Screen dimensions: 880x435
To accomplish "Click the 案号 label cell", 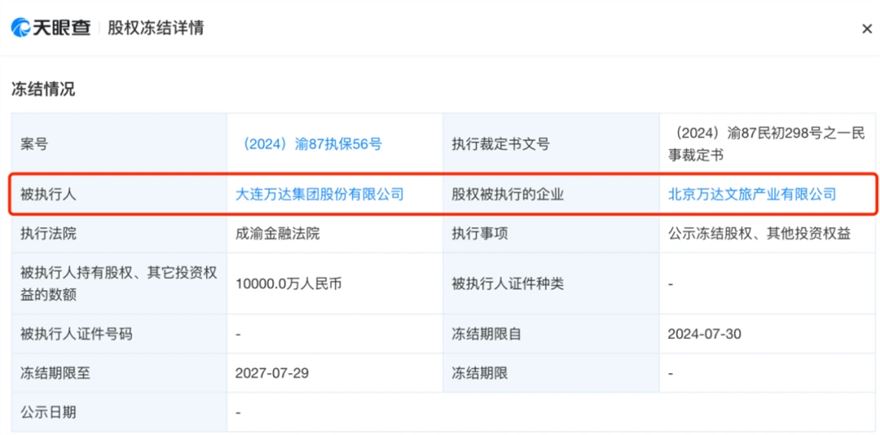I will point(34,144).
